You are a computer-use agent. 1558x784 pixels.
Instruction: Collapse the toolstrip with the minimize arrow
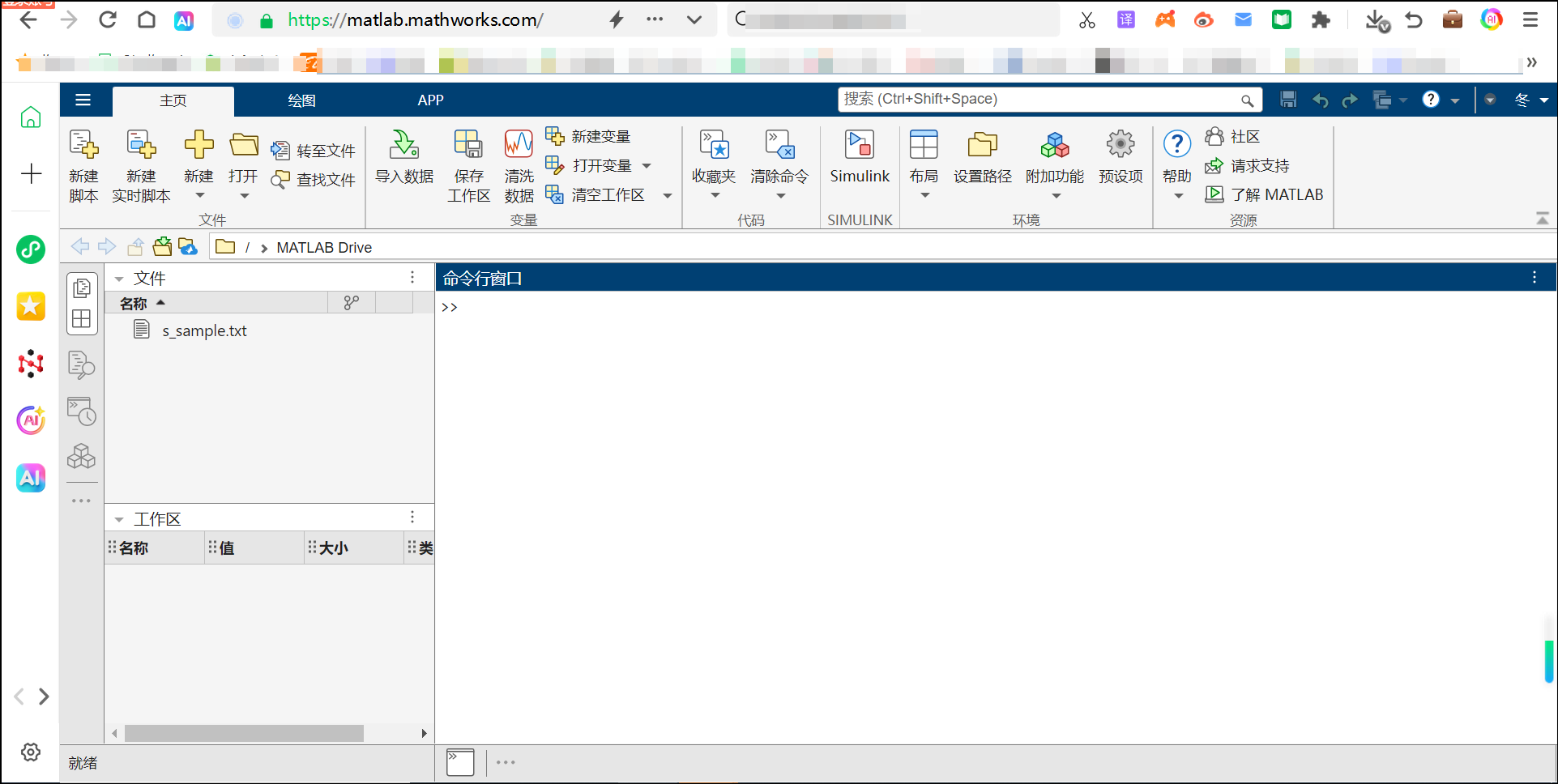[1543, 219]
